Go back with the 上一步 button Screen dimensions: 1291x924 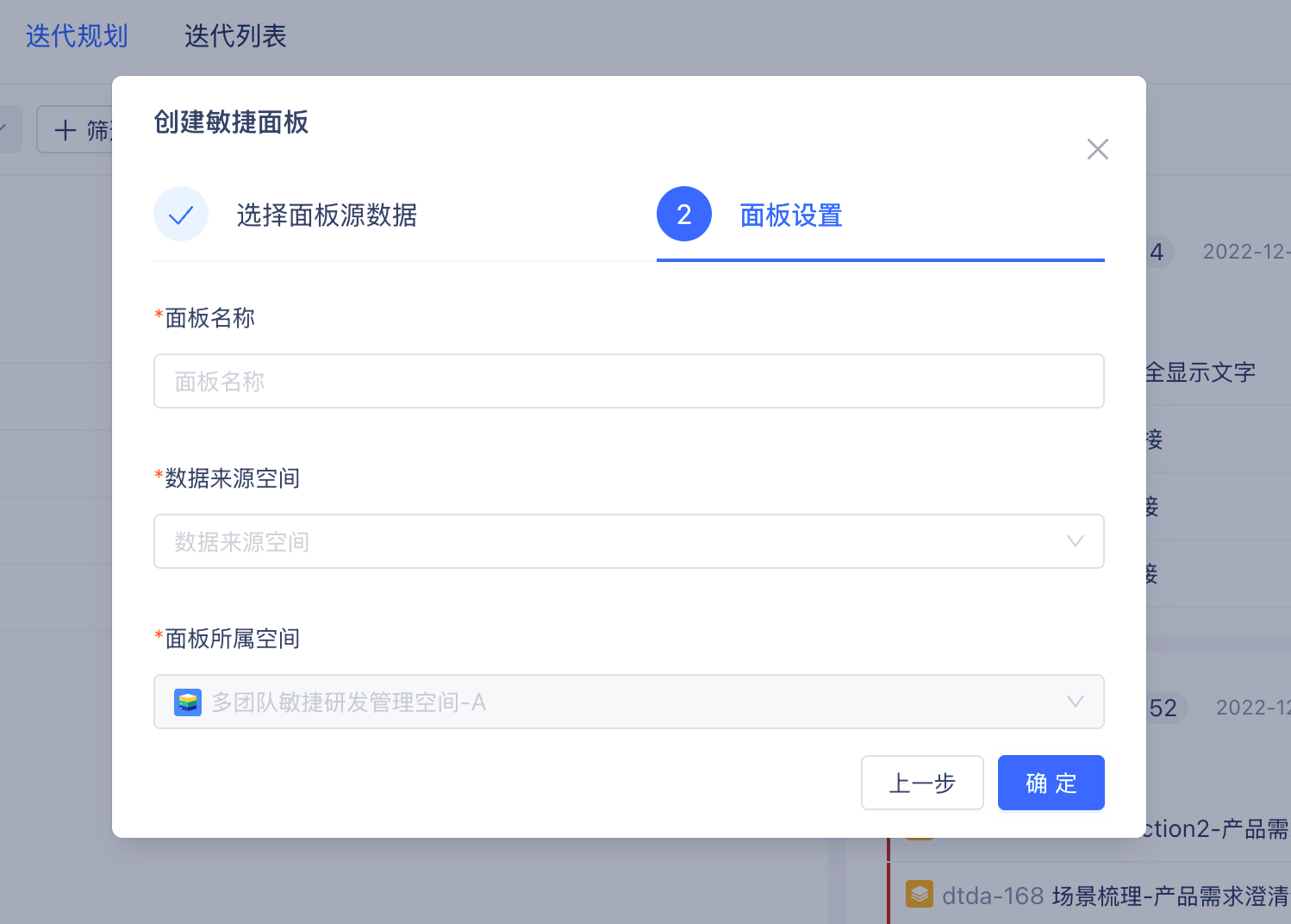(922, 783)
